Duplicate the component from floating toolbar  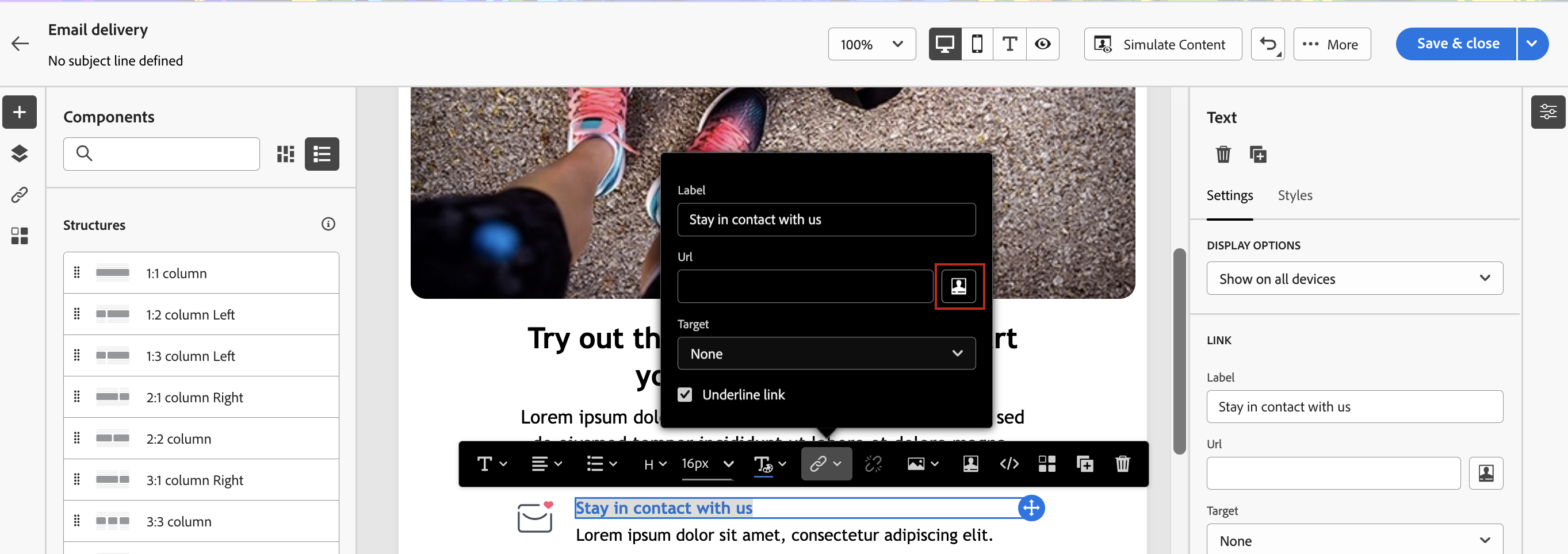click(x=1085, y=464)
